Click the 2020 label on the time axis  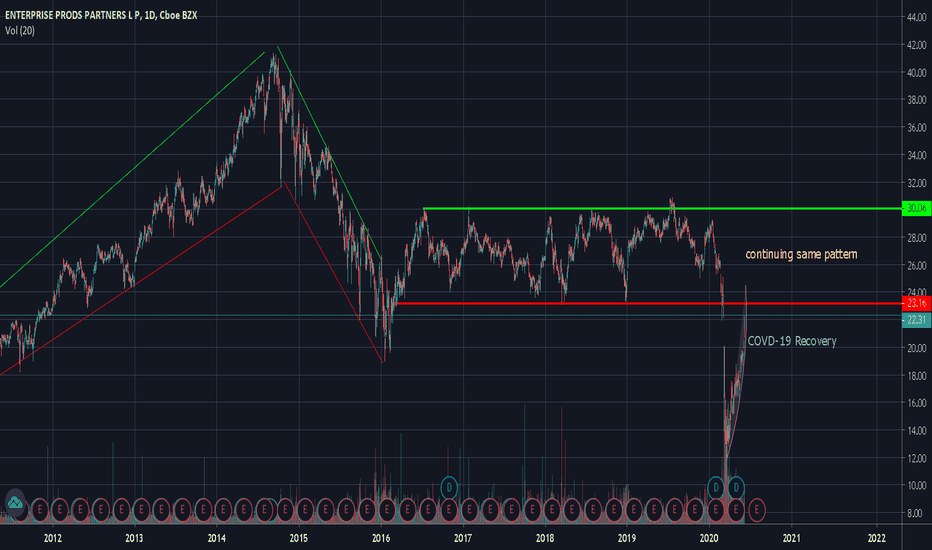(x=709, y=538)
